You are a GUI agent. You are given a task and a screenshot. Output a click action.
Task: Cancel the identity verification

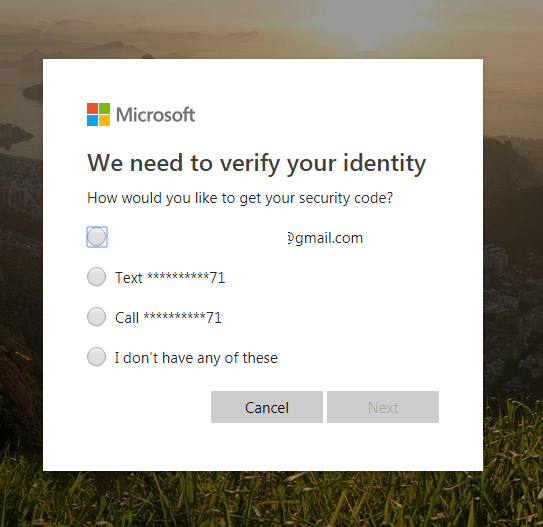point(267,407)
